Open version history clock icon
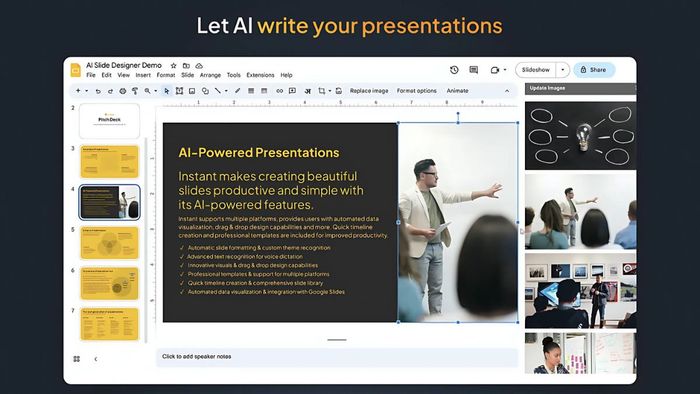This screenshot has width=700, height=394. [454, 70]
